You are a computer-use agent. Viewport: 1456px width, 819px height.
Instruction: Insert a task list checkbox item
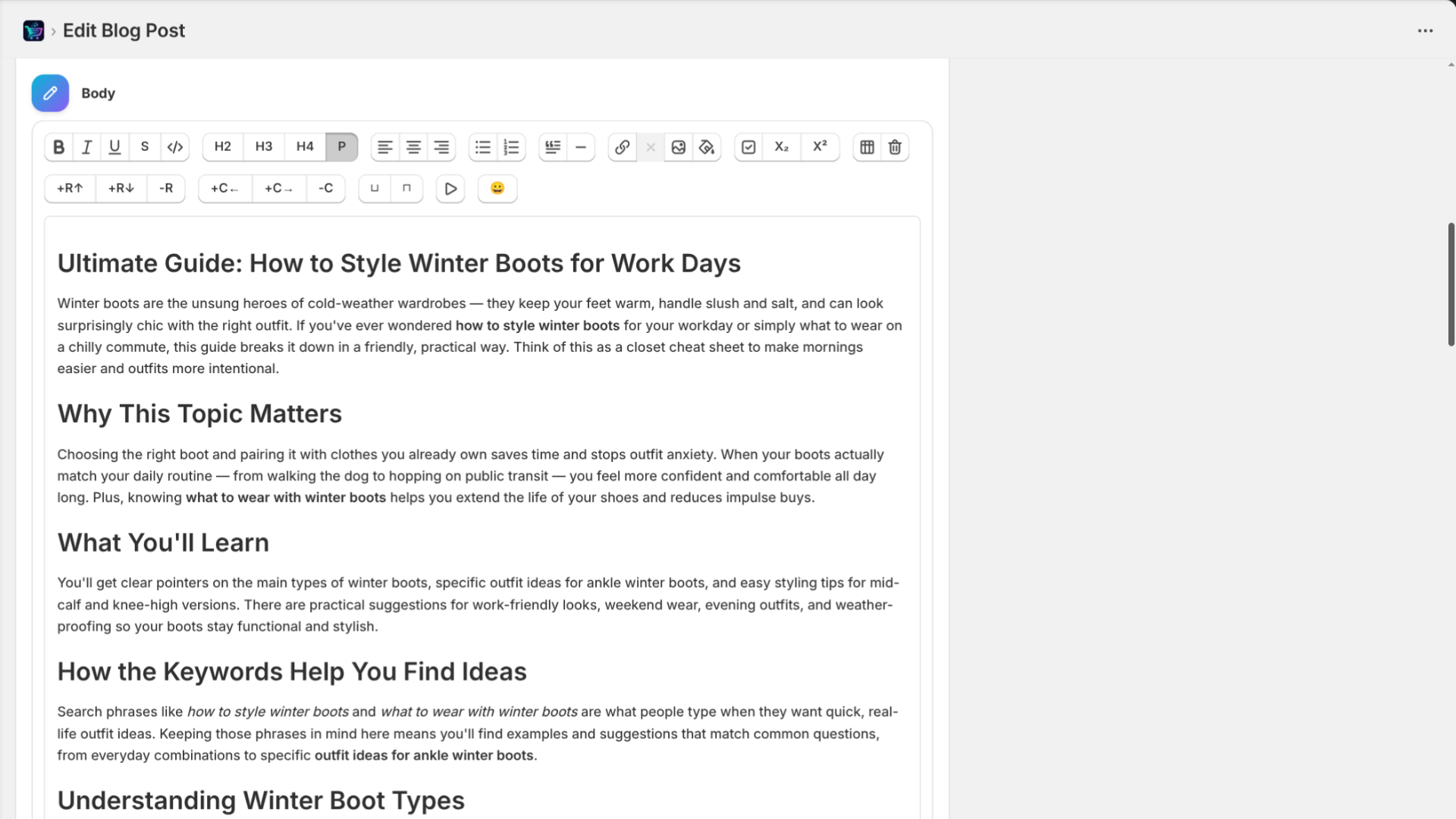pos(748,146)
